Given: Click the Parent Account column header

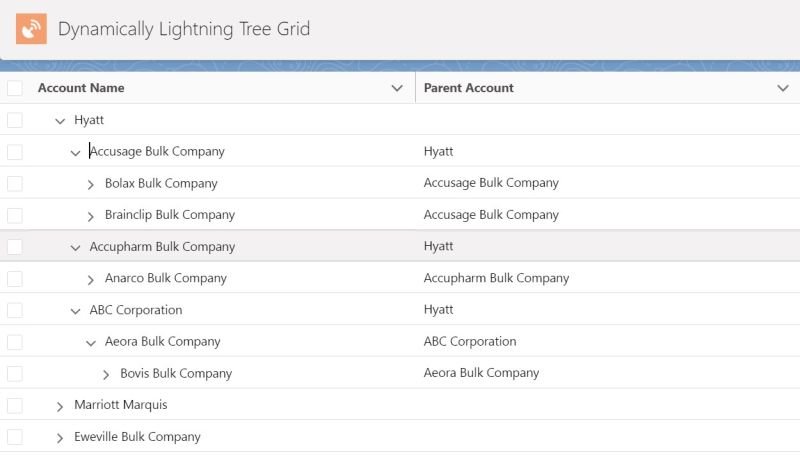Looking at the screenshot, I should (468, 88).
